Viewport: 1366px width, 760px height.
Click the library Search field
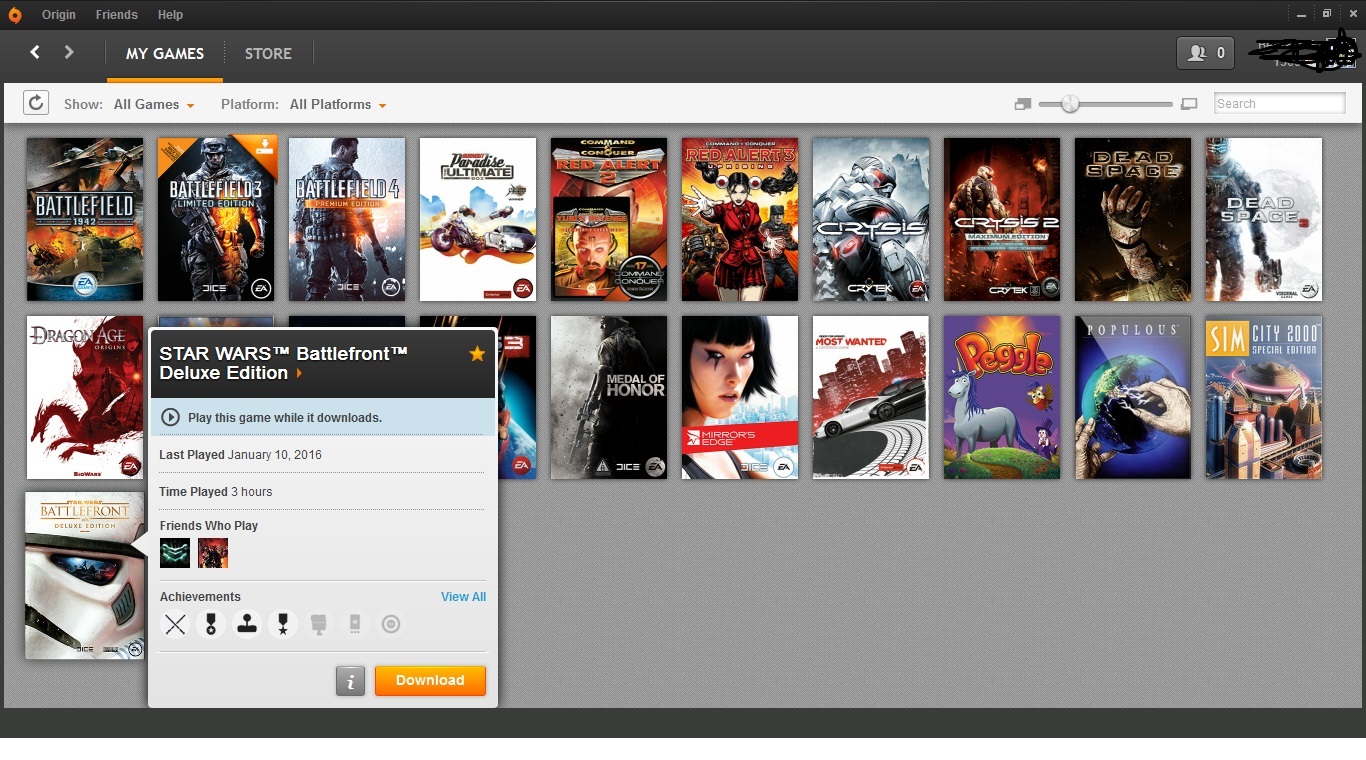point(1280,104)
